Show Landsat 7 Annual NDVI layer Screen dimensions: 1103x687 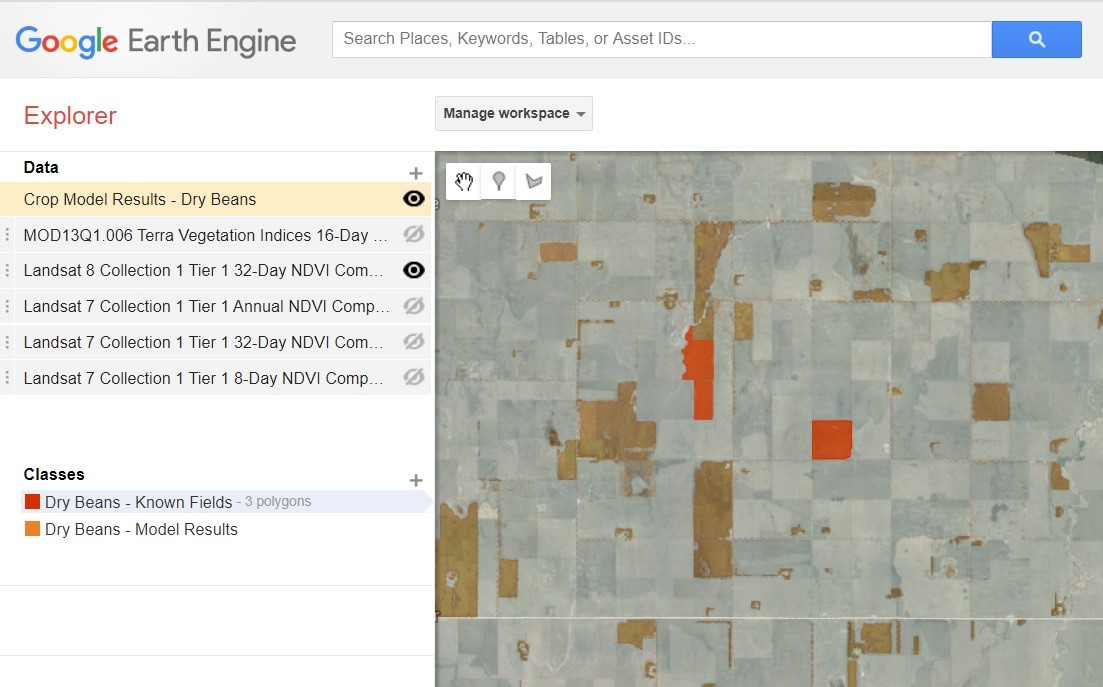pyautogui.click(x=413, y=306)
